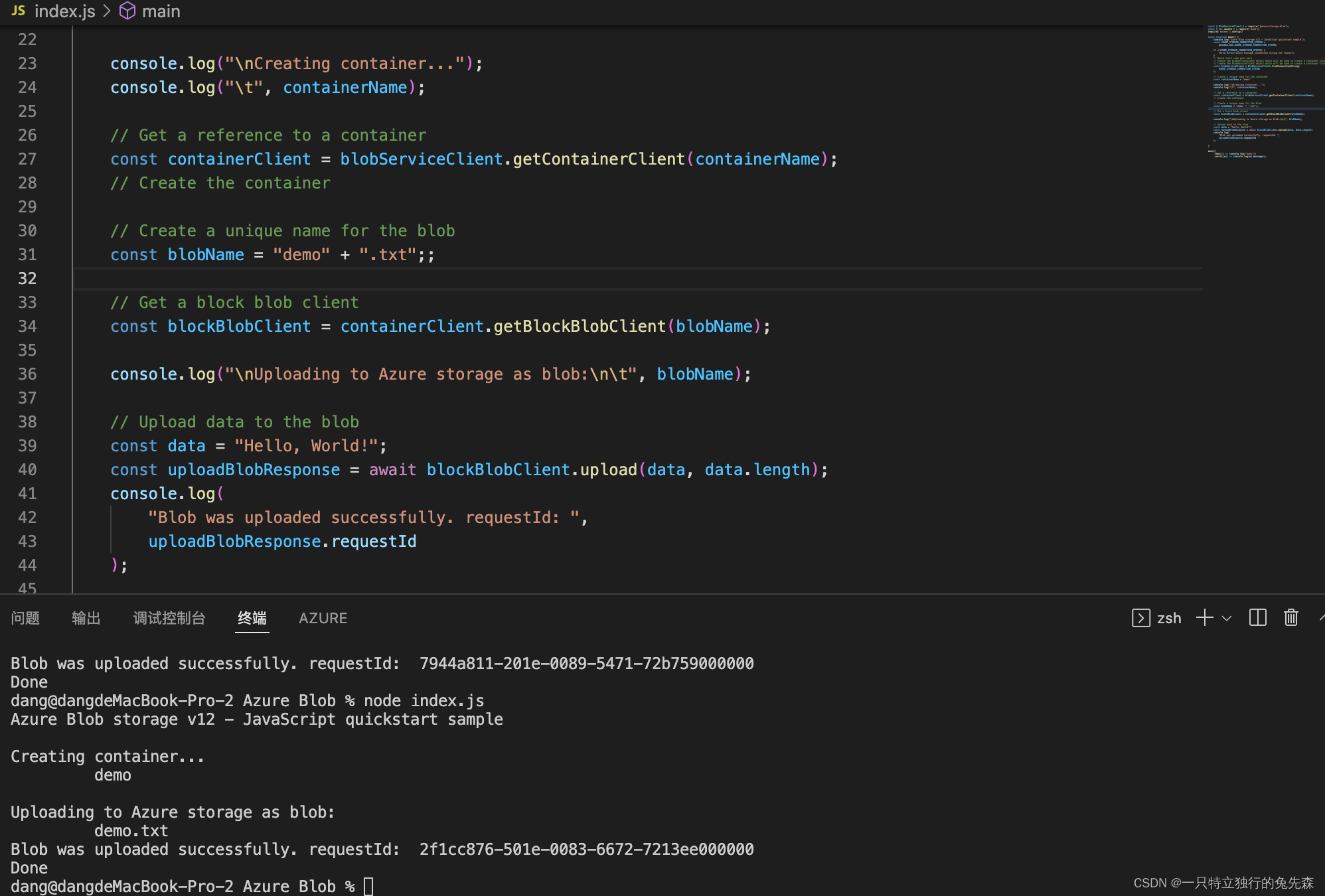Click line number 41 in gutter
Viewport: 1325px width, 896px height.
27,494
